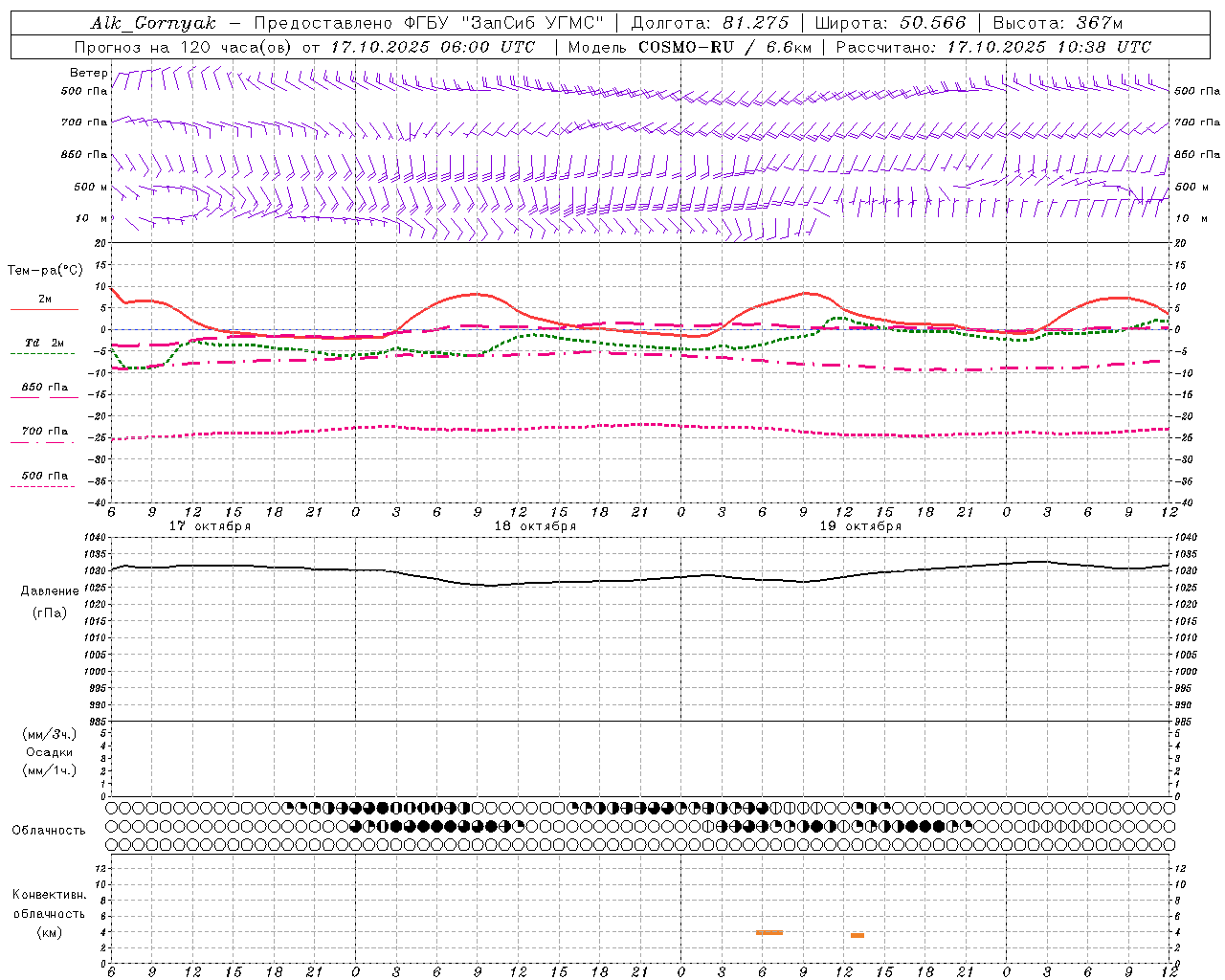Click the right-side 10 м wind level label
The image size is (1225, 980).
point(1191,218)
